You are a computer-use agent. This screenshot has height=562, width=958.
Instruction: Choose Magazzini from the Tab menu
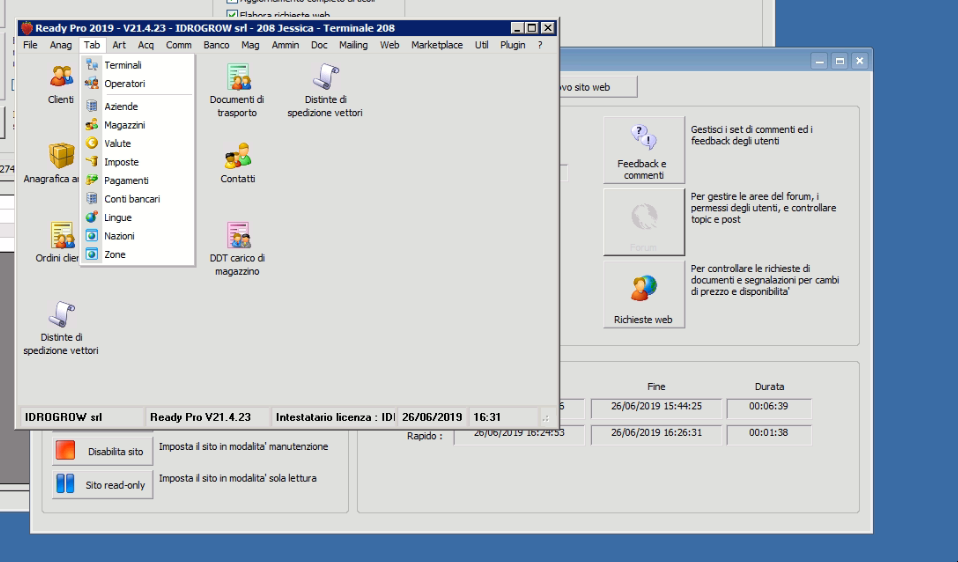[x=137, y=125]
